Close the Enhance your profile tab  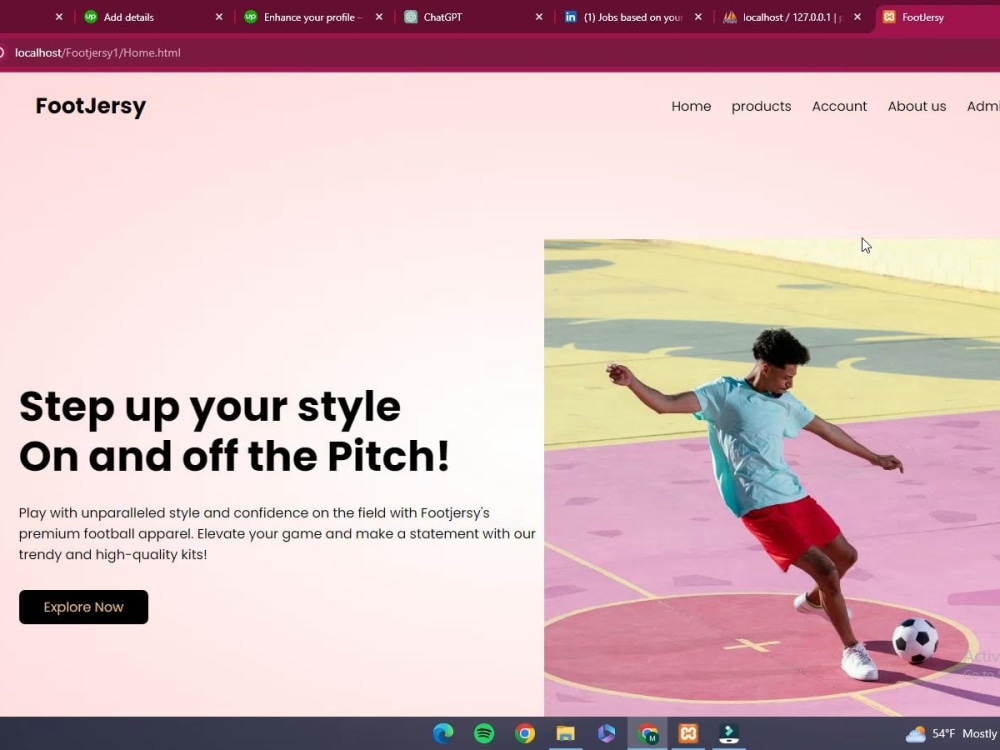(x=379, y=17)
